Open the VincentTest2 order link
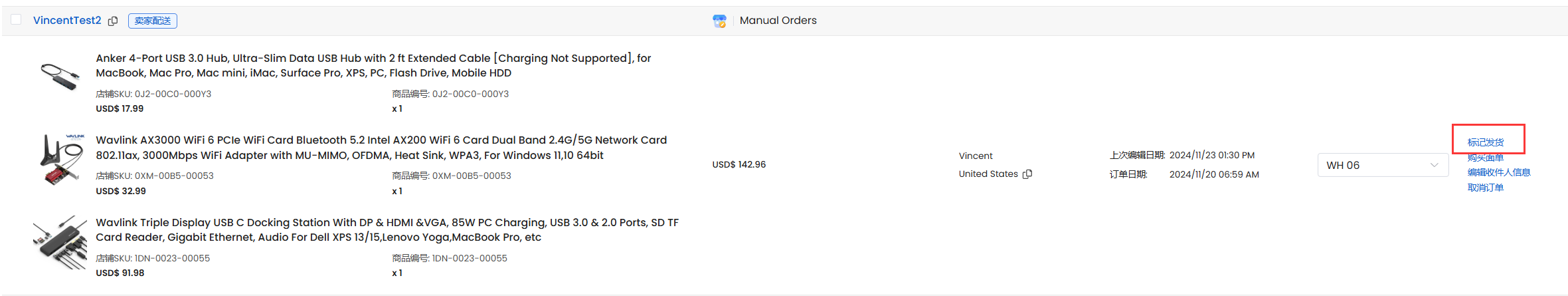The image size is (1568, 296). coord(67,21)
